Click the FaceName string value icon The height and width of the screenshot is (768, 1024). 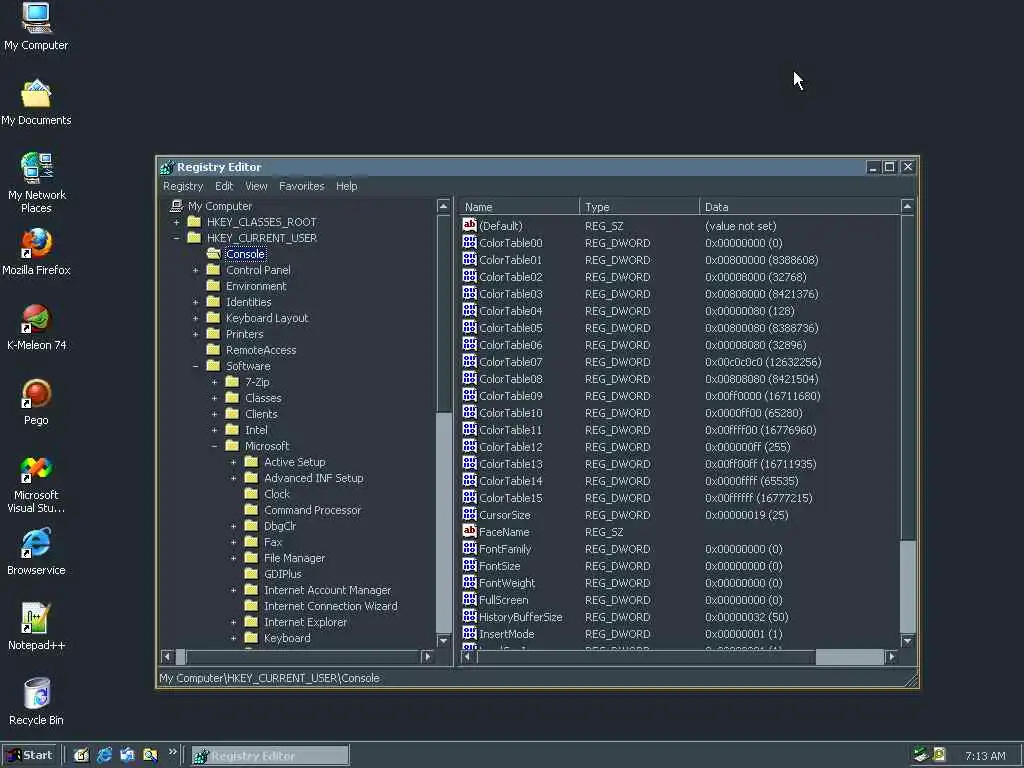[470, 532]
